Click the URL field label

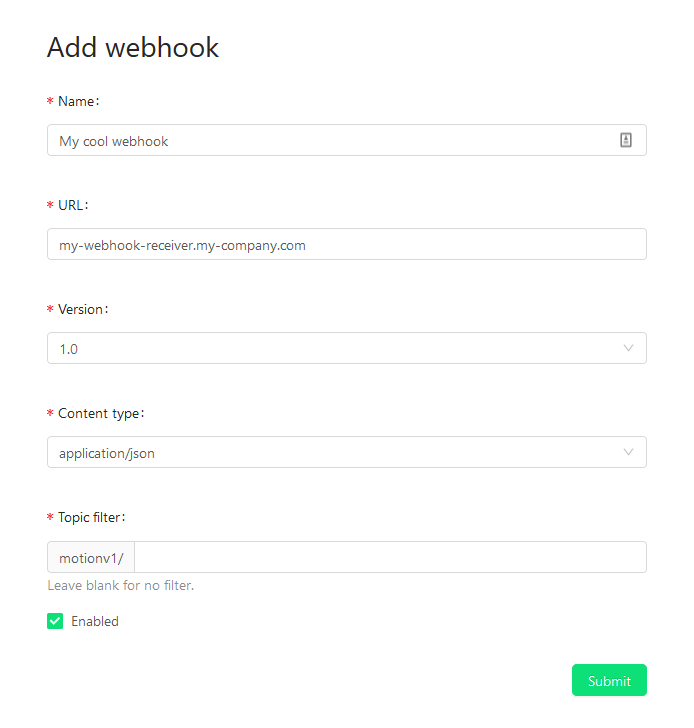click(x=72, y=205)
